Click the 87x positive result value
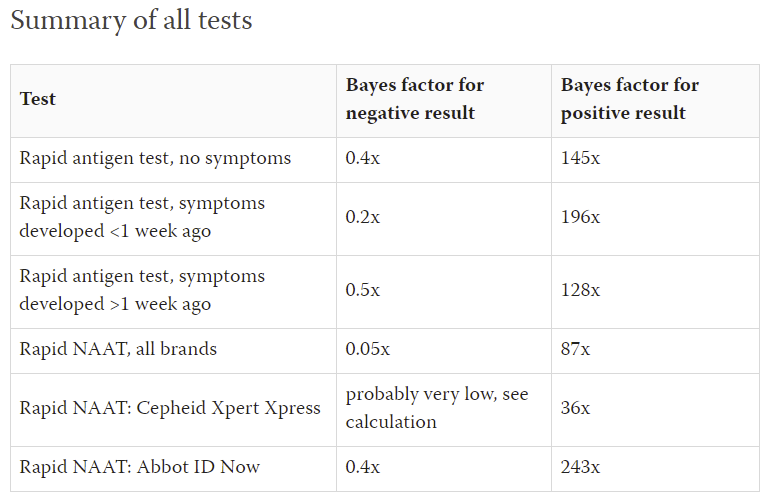Viewport: 763px width, 501px height. point(576,349)
